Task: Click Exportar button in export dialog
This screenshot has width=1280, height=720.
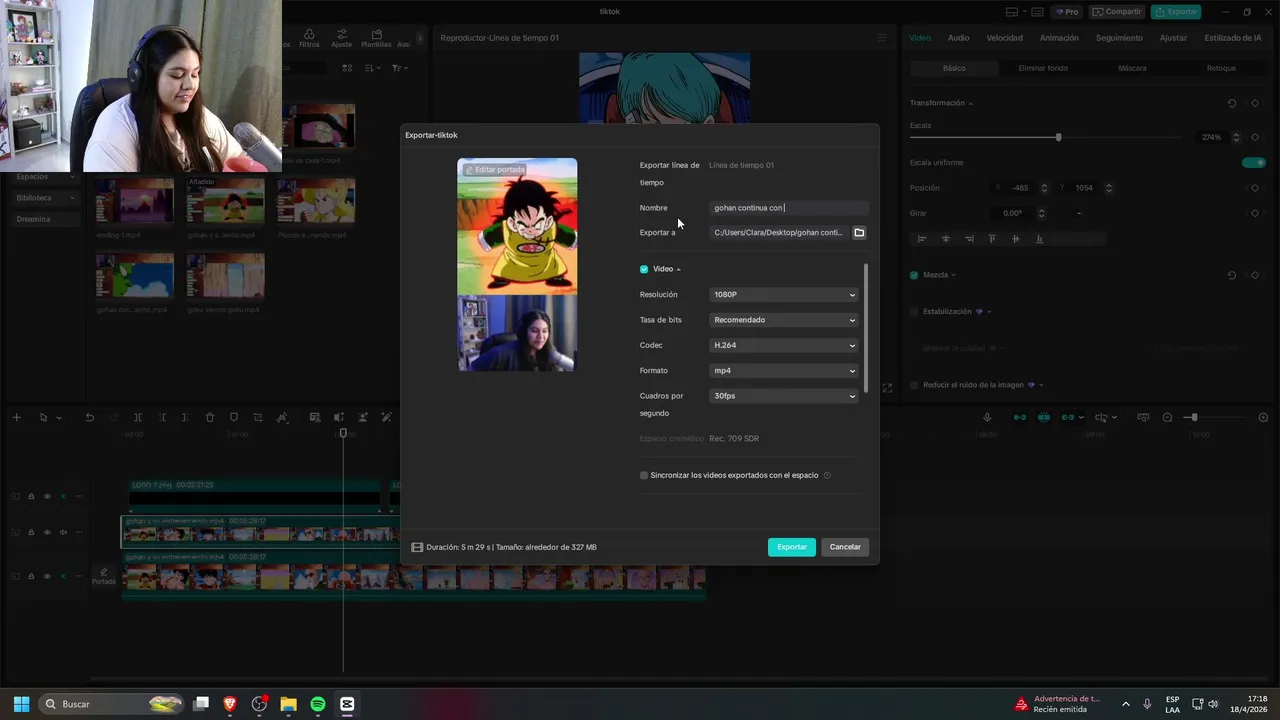Action: coord(792,547)
